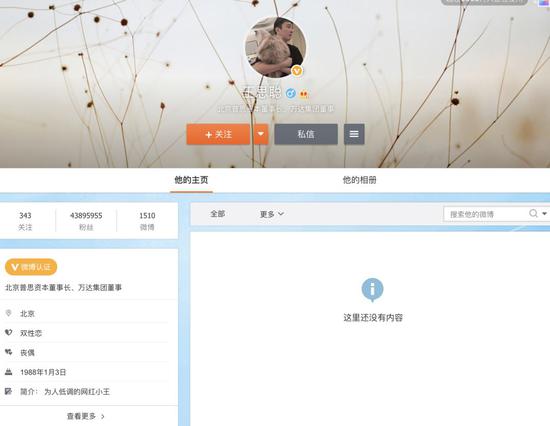Image resolution: width=550 pixels, height=426 pixels.
Task: Click the 微博认证 badge
Action: click(x=31, y=267)
